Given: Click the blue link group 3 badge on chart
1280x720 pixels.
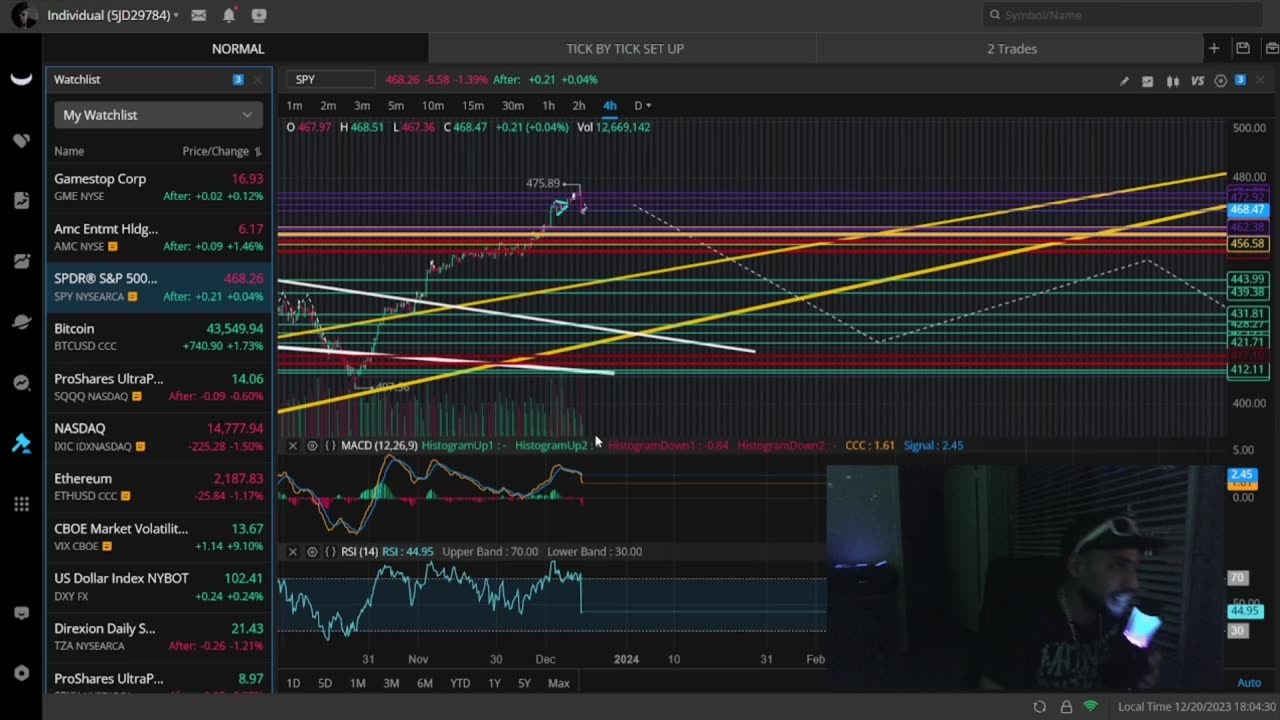Looking at the screenshot, I should coord(1240,80).
